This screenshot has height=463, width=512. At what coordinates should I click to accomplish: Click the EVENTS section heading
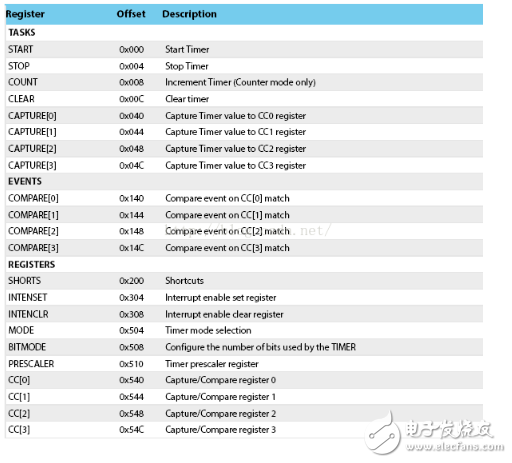(x=25, y=181)
